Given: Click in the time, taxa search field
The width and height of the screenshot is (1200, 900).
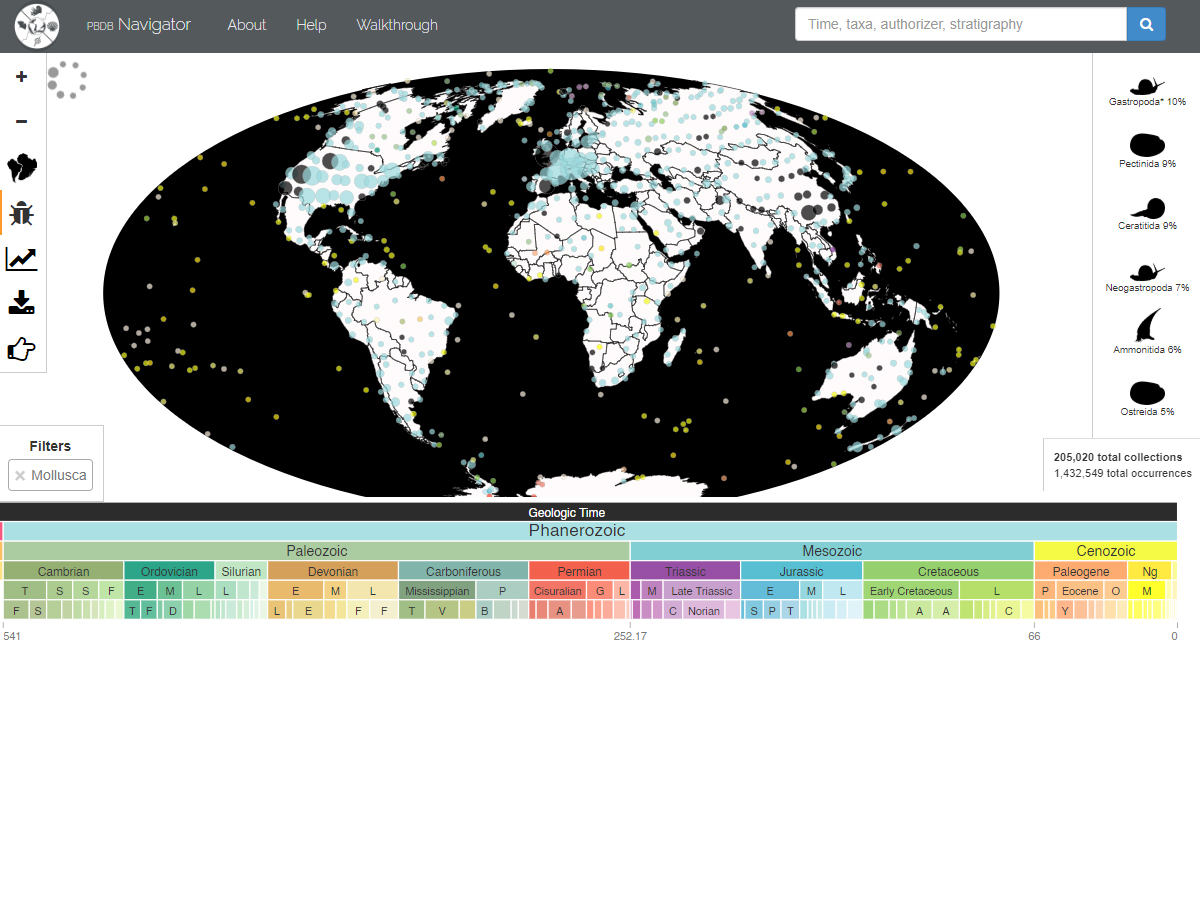Looking at the screenshot, I should (960, 24).
